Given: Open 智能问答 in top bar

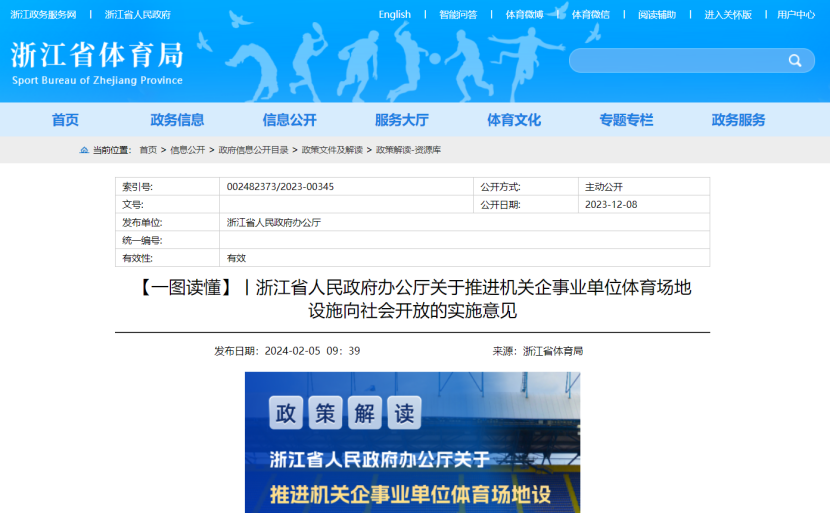Looking at the screenshot, I should [x=457, y=15].
